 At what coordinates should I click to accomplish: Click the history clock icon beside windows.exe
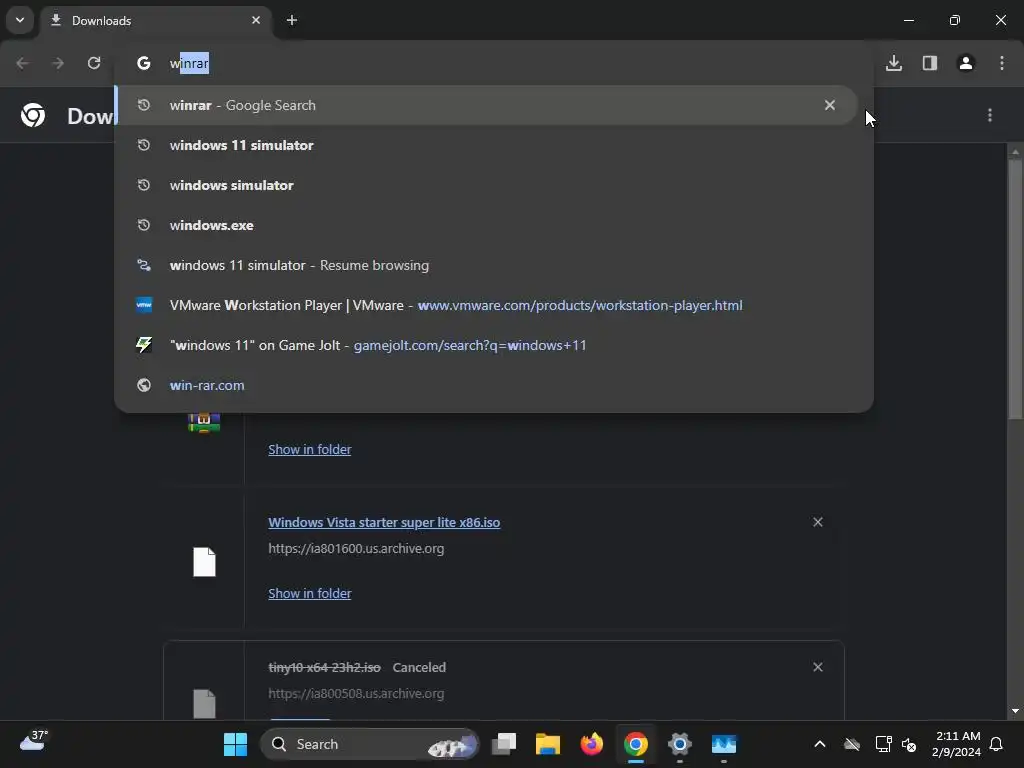(144, 225)
